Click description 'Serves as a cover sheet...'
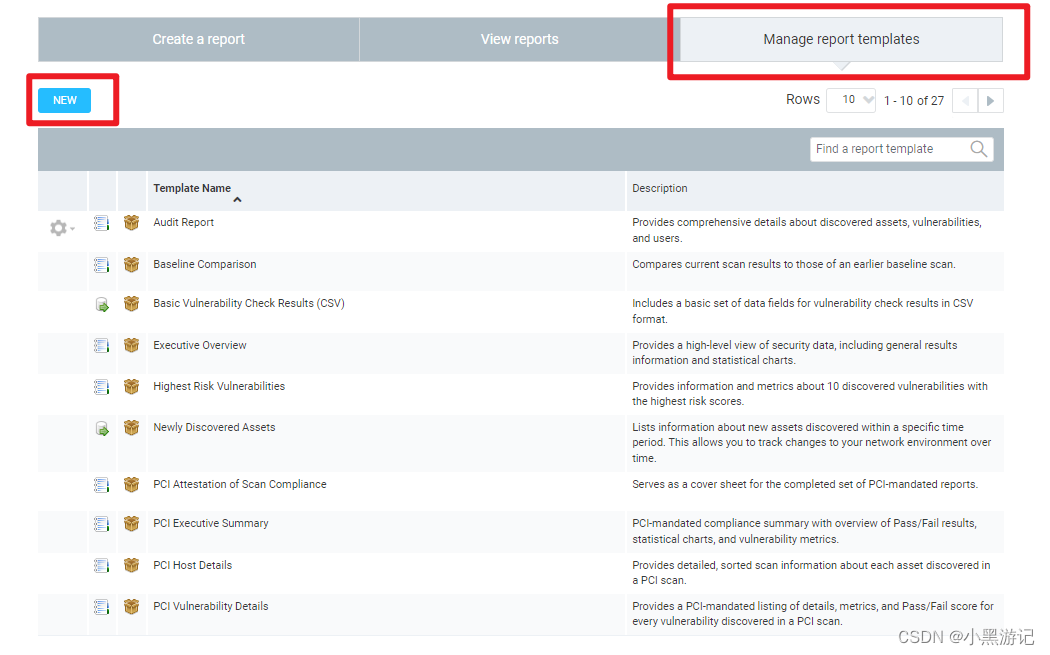Image resolution: width=1050 pixels, height=655 pixels. click(805, 484)
